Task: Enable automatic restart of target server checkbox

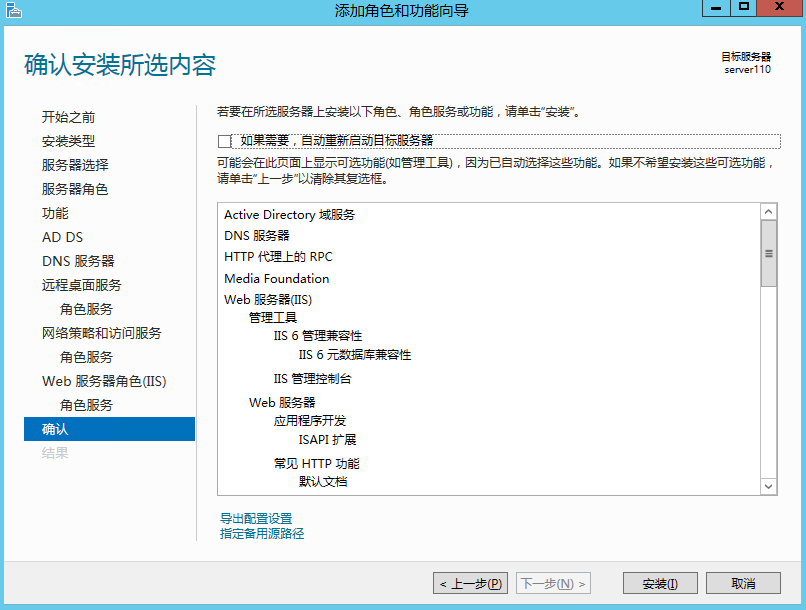Action: (224, 141)
